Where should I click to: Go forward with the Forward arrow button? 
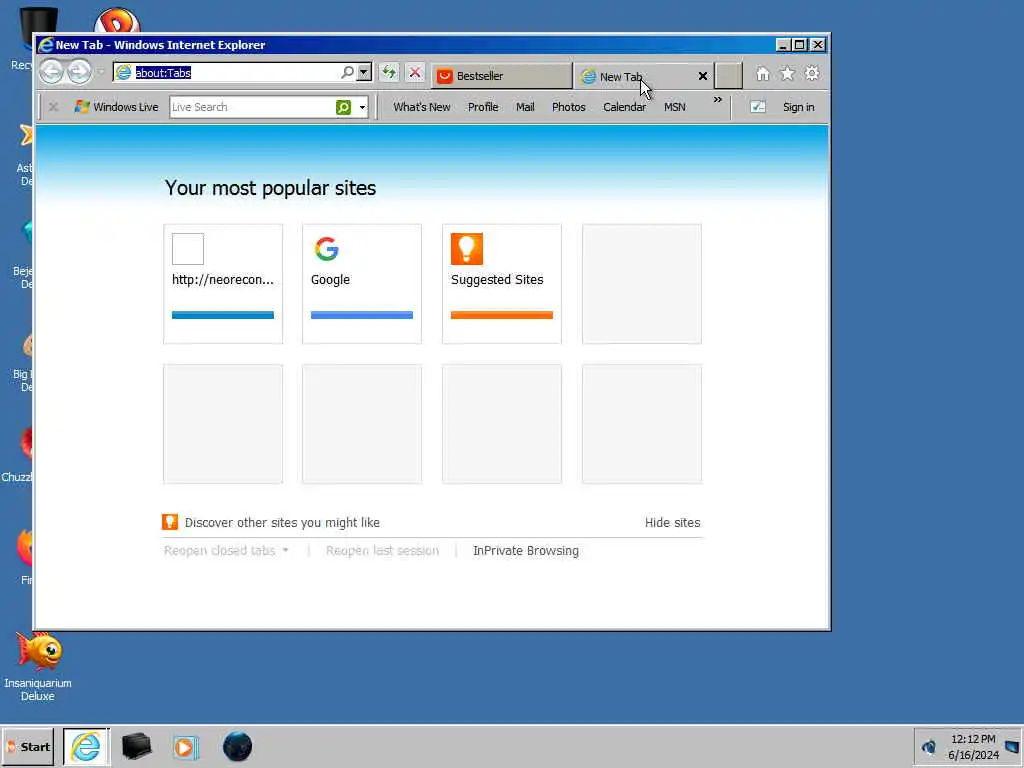click(79, 71)
